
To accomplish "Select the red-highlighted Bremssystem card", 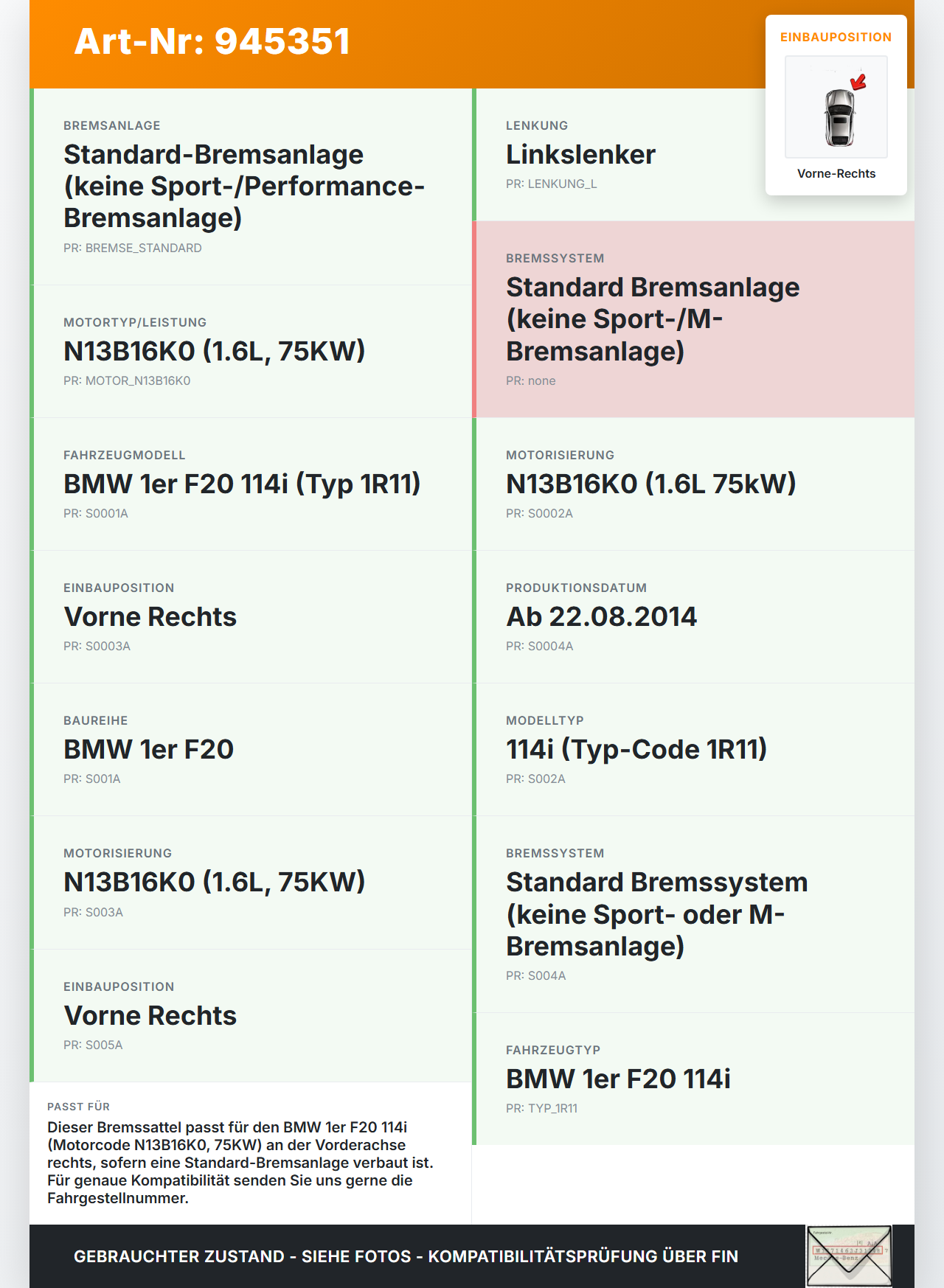I will coord(693,318).
